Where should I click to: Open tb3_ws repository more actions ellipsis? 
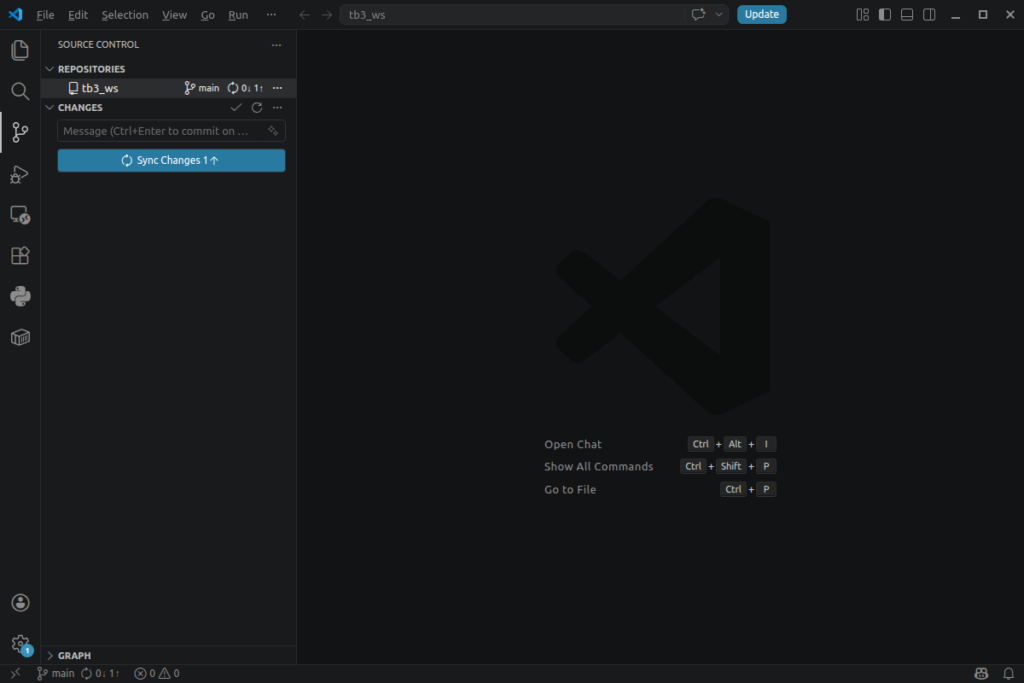pos(278,88)
